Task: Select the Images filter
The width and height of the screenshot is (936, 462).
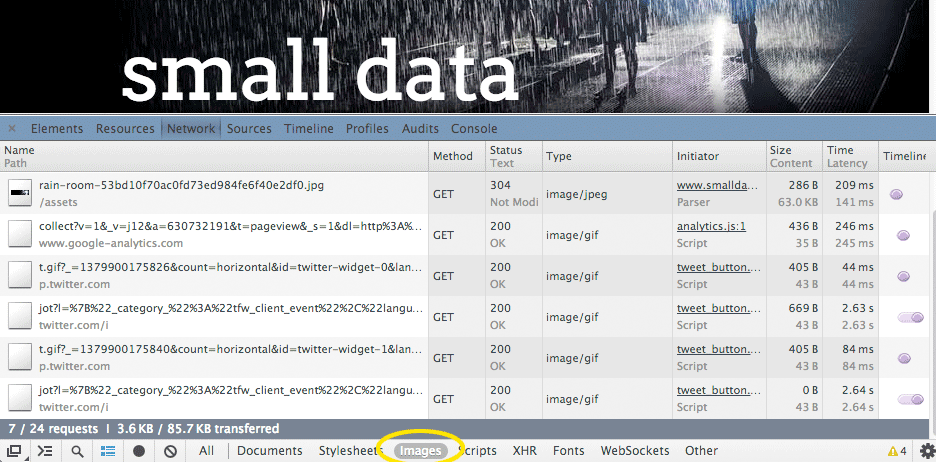Action: tap(420, 451)
